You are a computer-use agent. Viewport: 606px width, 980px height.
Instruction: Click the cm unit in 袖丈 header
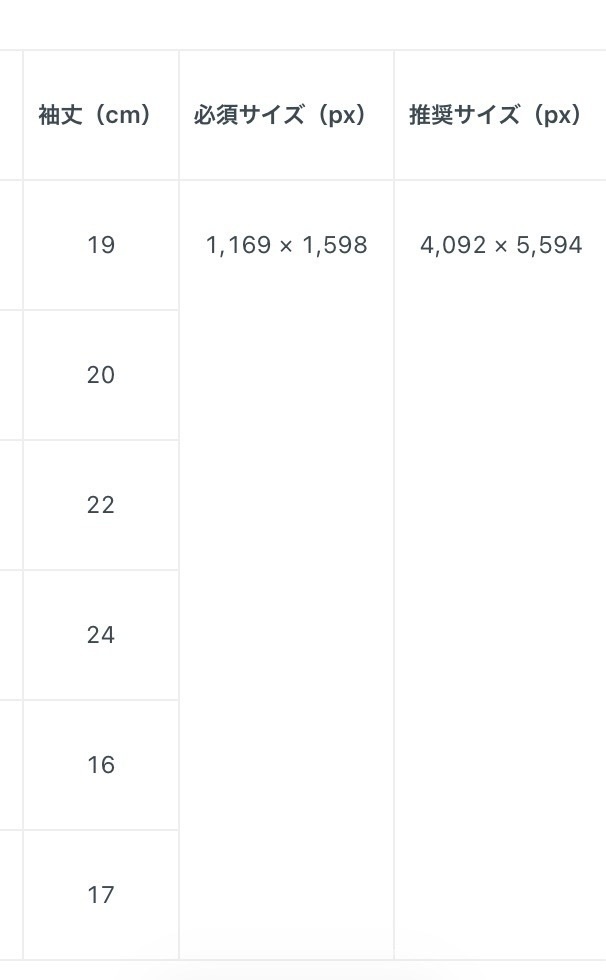126,115
